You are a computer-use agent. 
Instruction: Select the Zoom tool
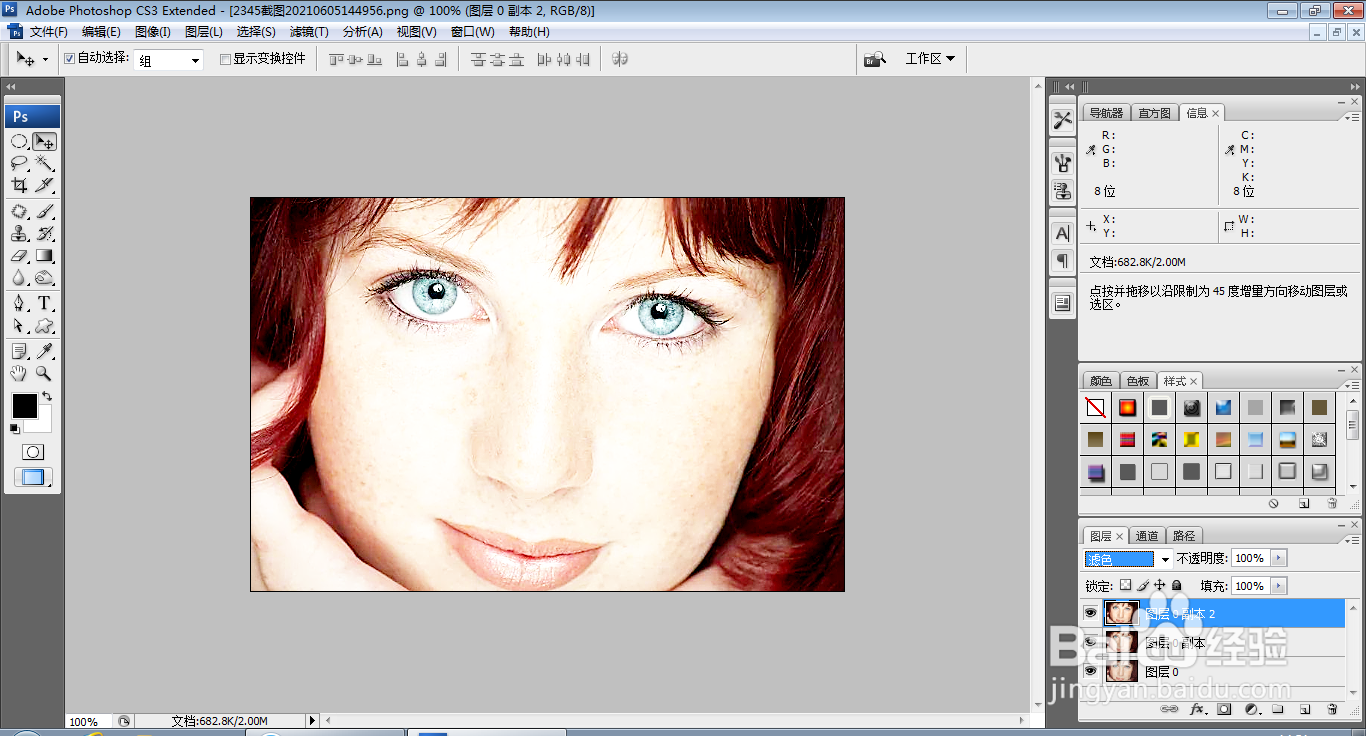[45, 373]
